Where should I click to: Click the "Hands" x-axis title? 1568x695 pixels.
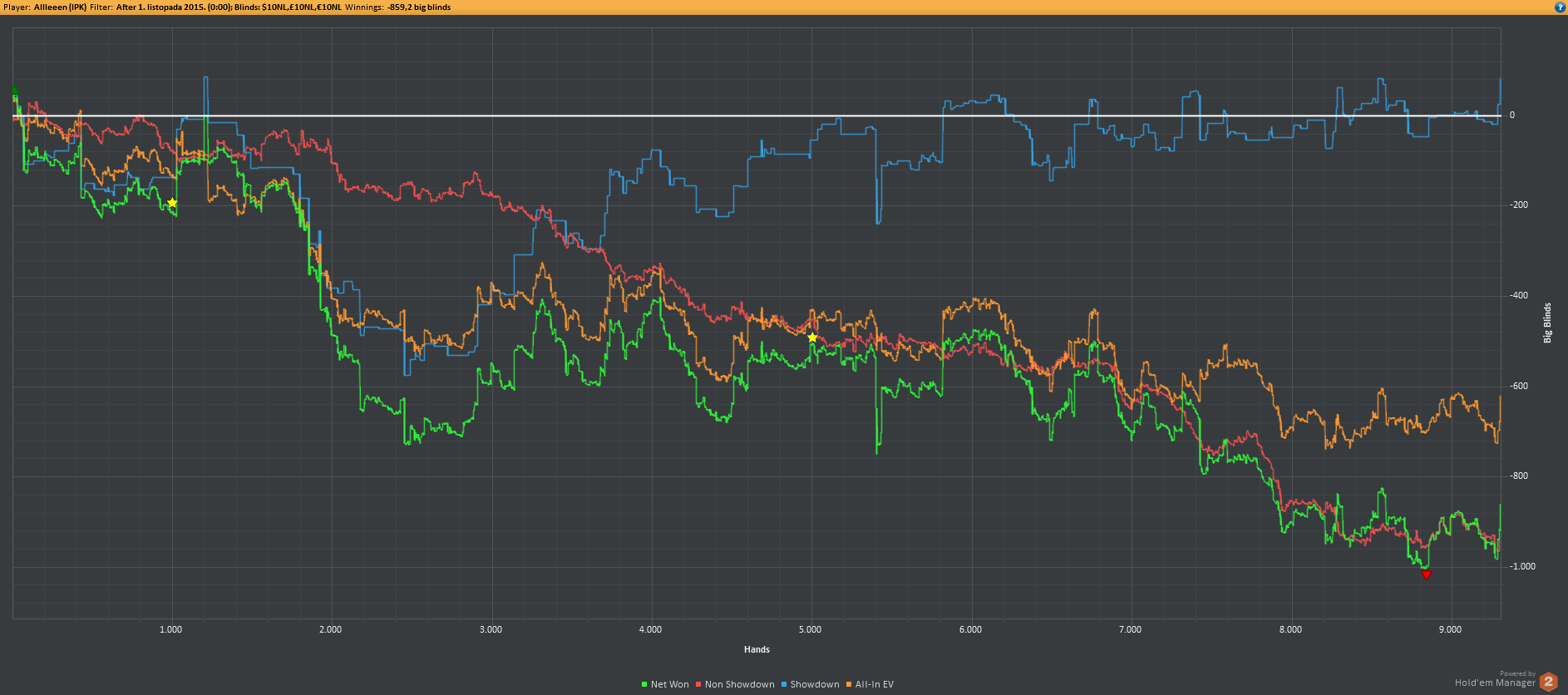[x=757, y=649]
